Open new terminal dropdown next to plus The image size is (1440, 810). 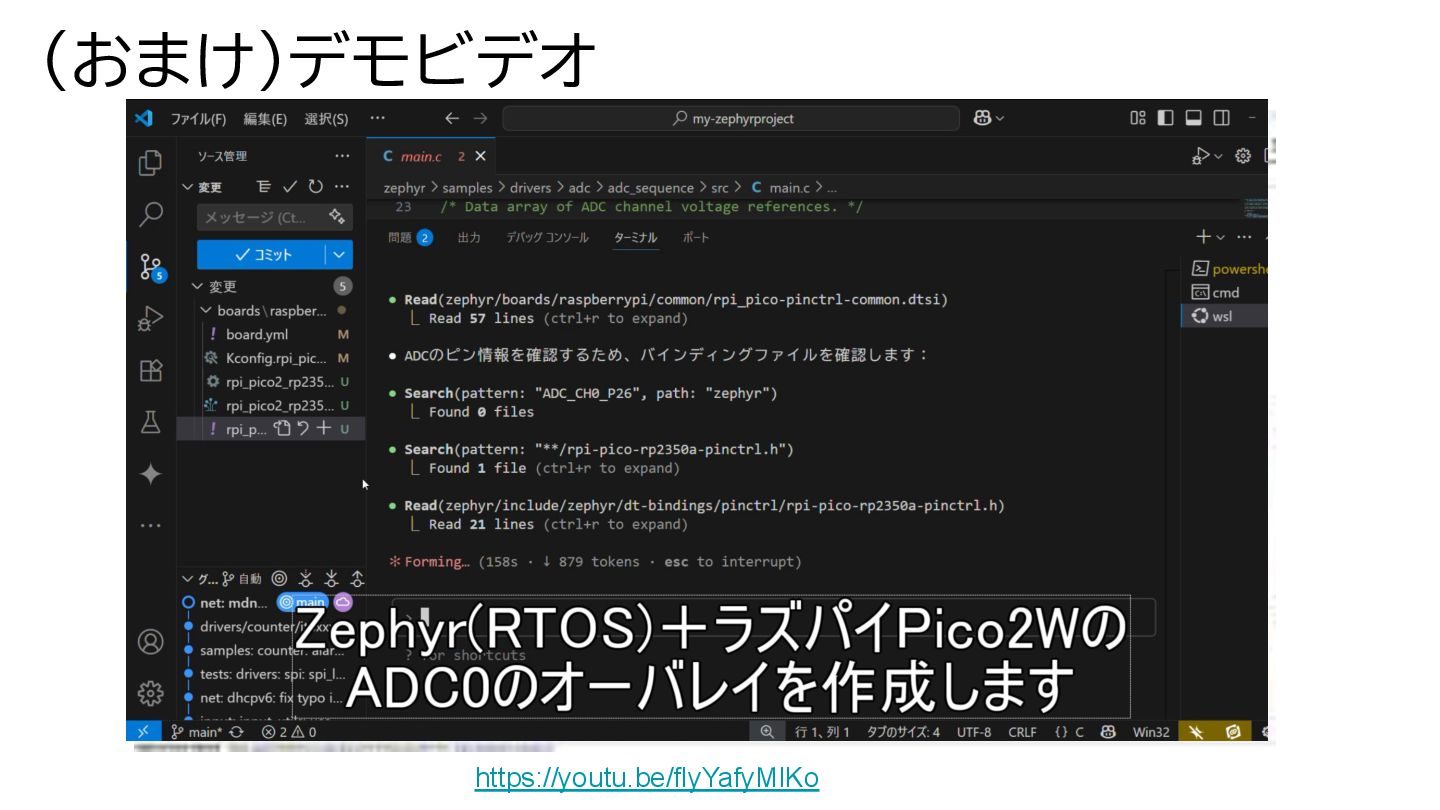click(1222, 237)
